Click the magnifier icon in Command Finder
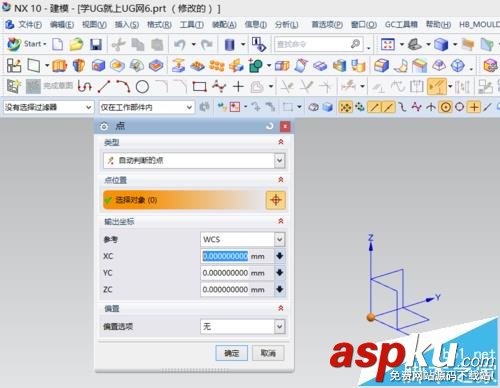The height and width of the screenshot is (388, 500). coord(356,44)
